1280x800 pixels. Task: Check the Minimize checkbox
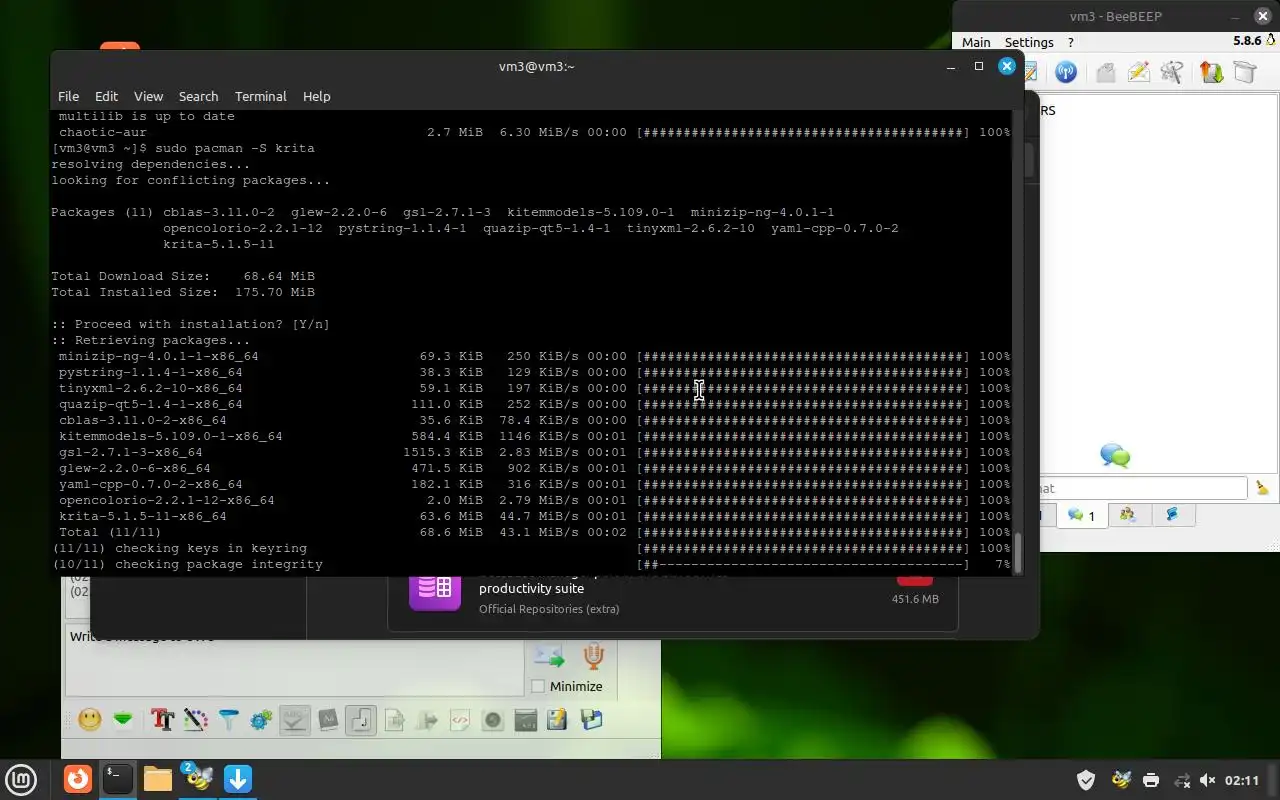538,686
